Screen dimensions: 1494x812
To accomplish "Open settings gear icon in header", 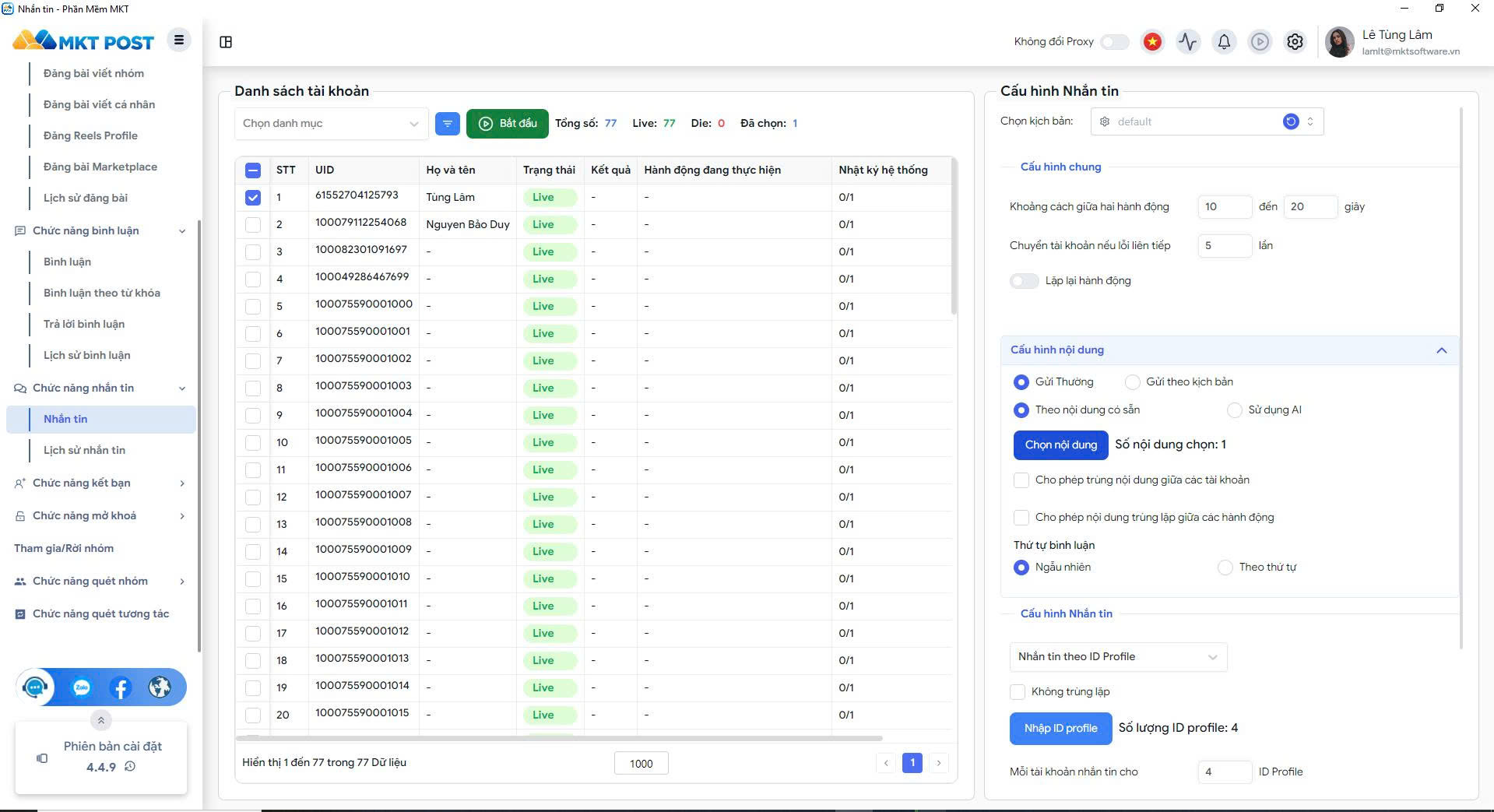I will click(1295, 41).
